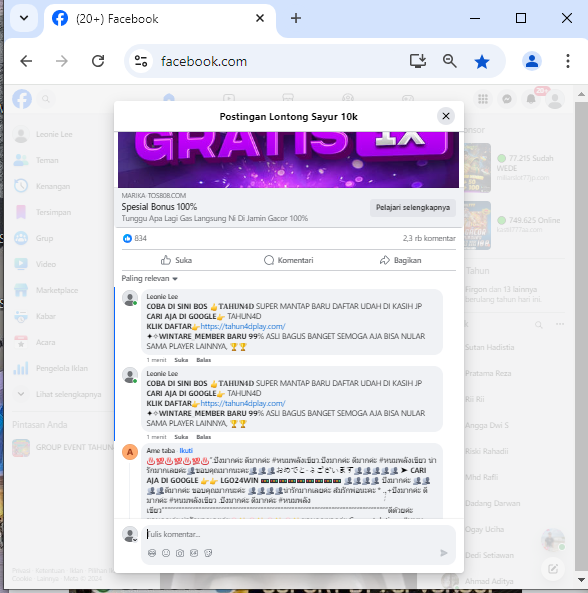This screenshot has width=588, height=593.
Task: Open Tersimpan in left sidebar
Action: point(61,212)
